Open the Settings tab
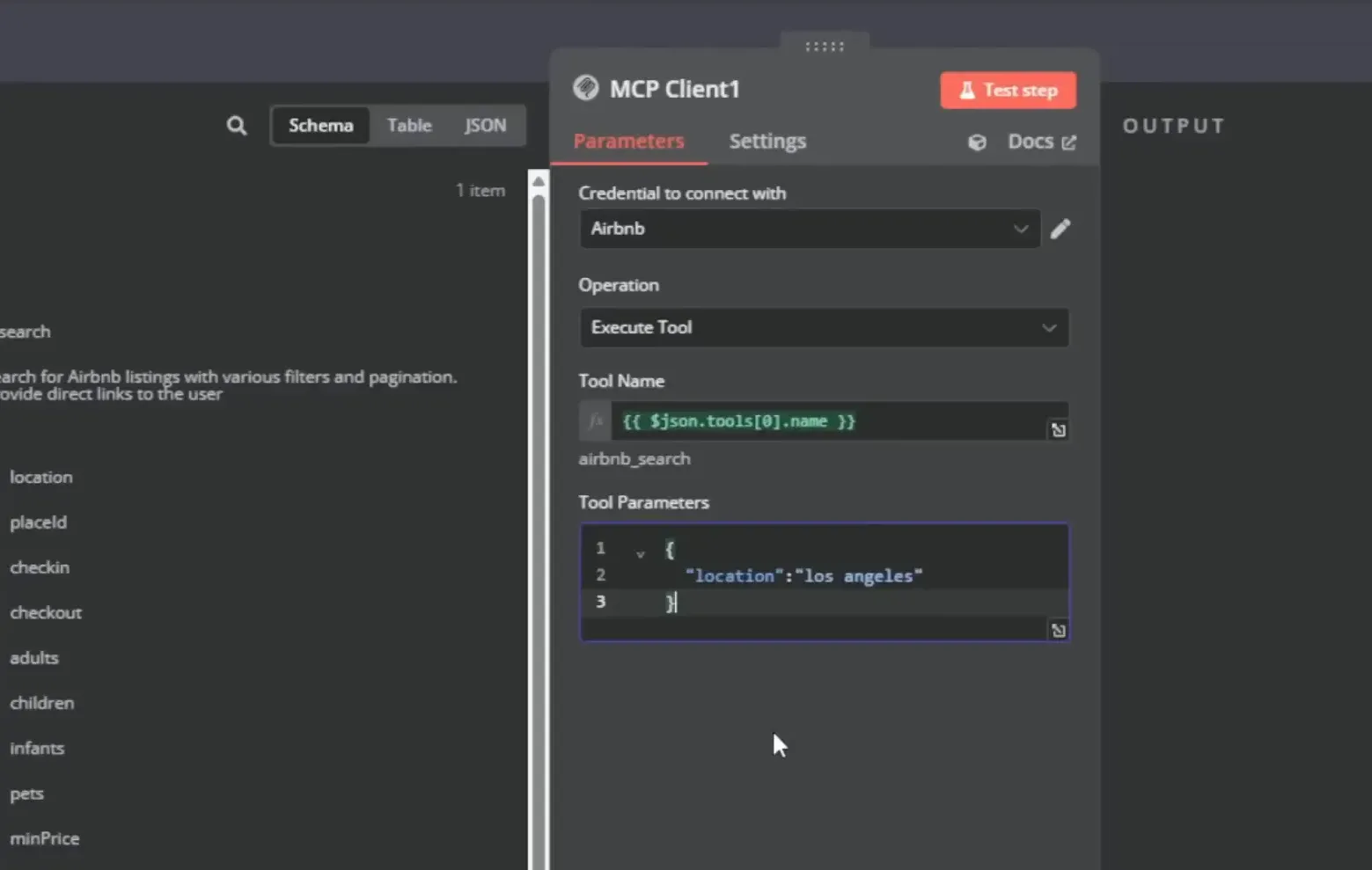 [767, 141]
